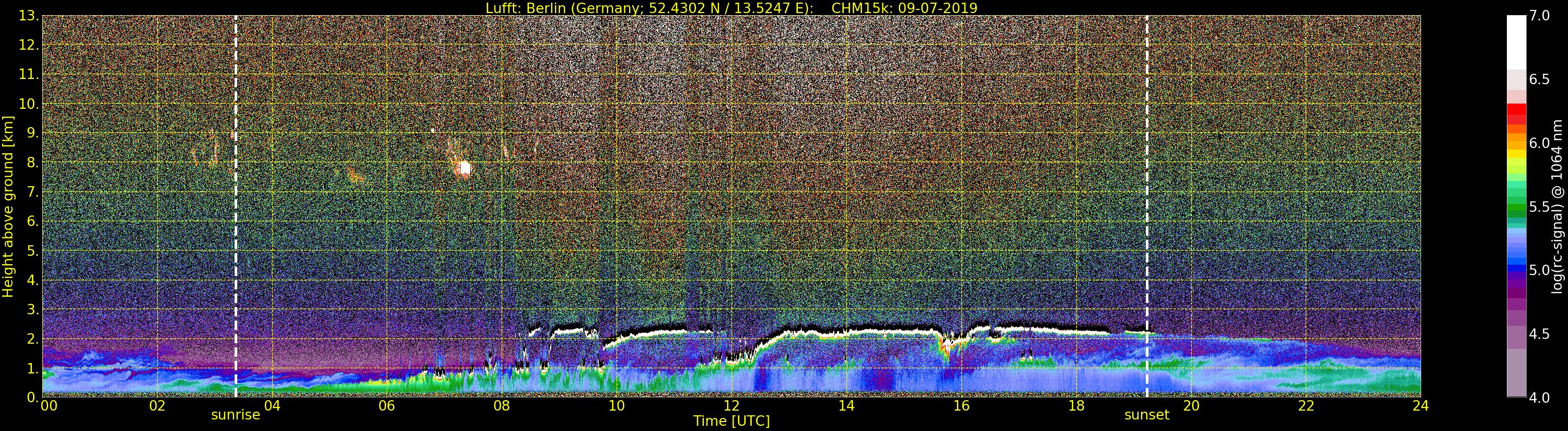Click the 'sunset' label
Image resolution: width=1568 pixels, height=431 pixels.
[1147, 415]
